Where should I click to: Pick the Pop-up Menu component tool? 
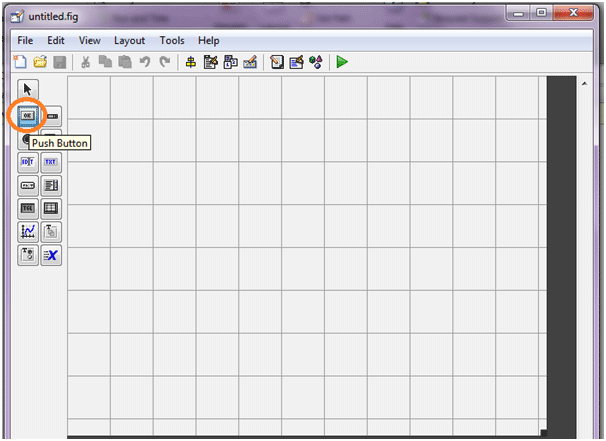[x=28, y=185]
